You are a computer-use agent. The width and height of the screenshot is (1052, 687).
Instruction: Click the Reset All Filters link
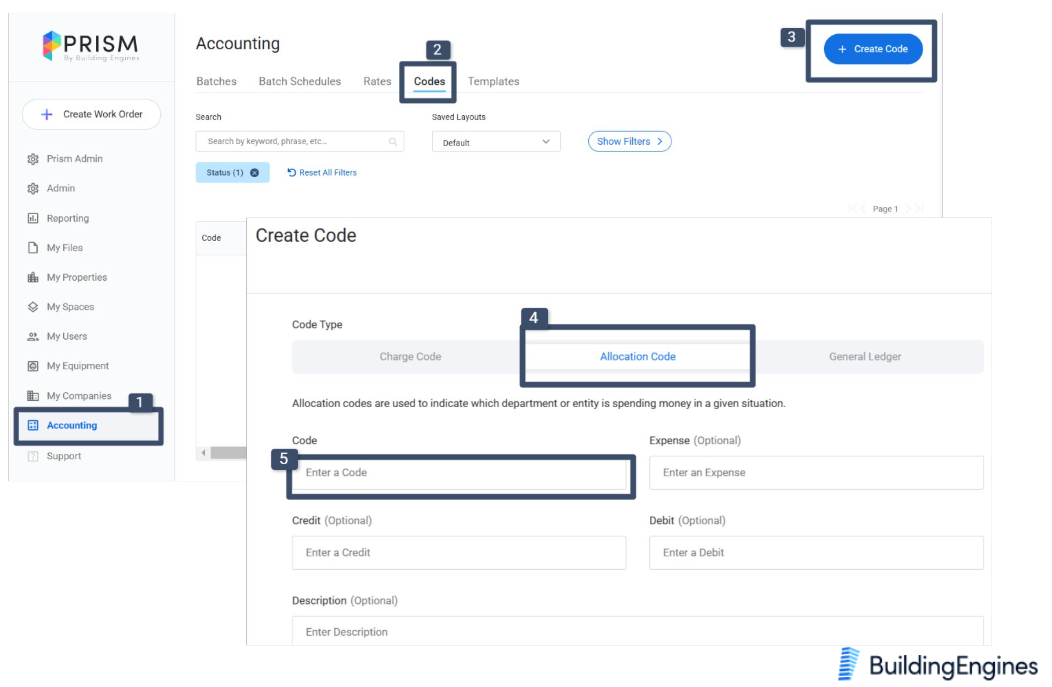[x=322, y=173]
